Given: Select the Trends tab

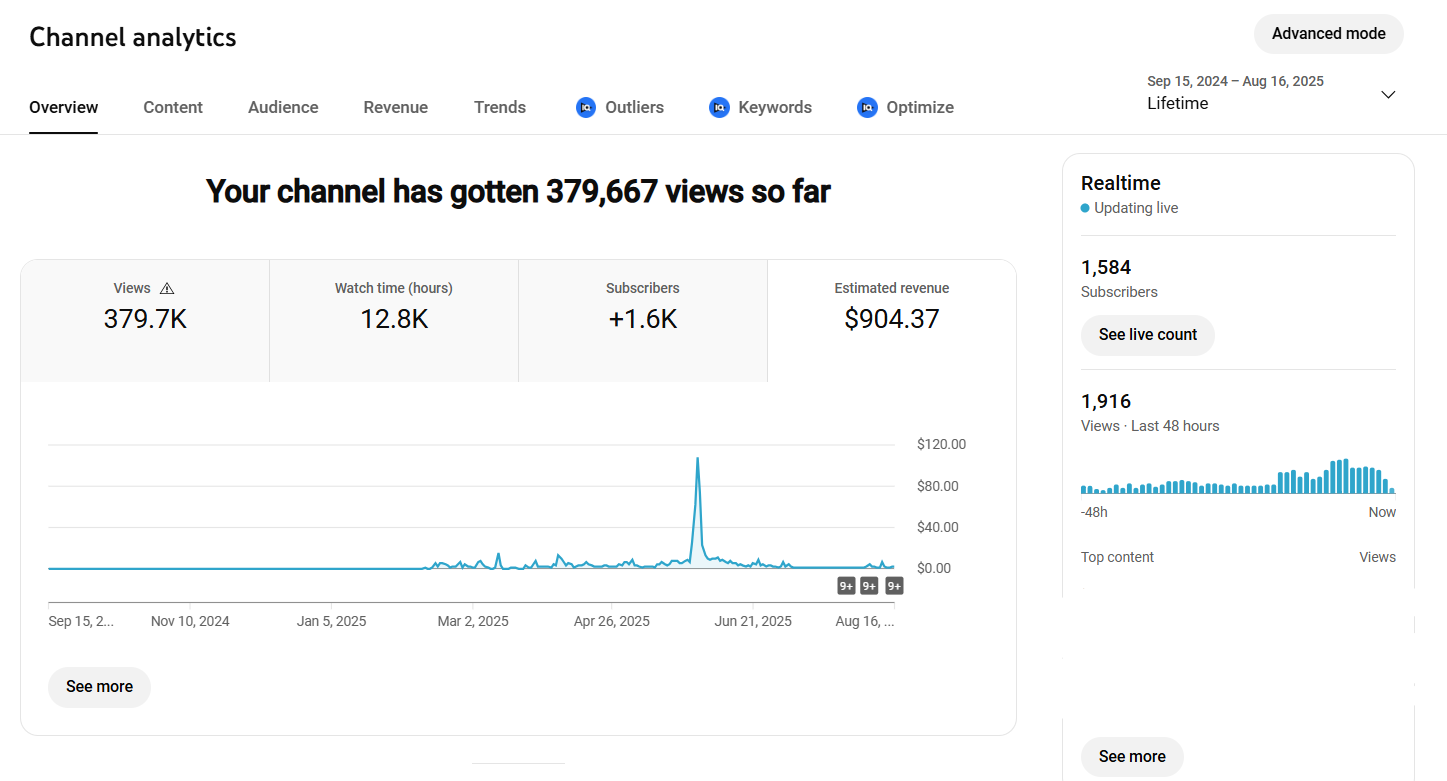Looking at the screenshot, I should [x=500, y=107].
